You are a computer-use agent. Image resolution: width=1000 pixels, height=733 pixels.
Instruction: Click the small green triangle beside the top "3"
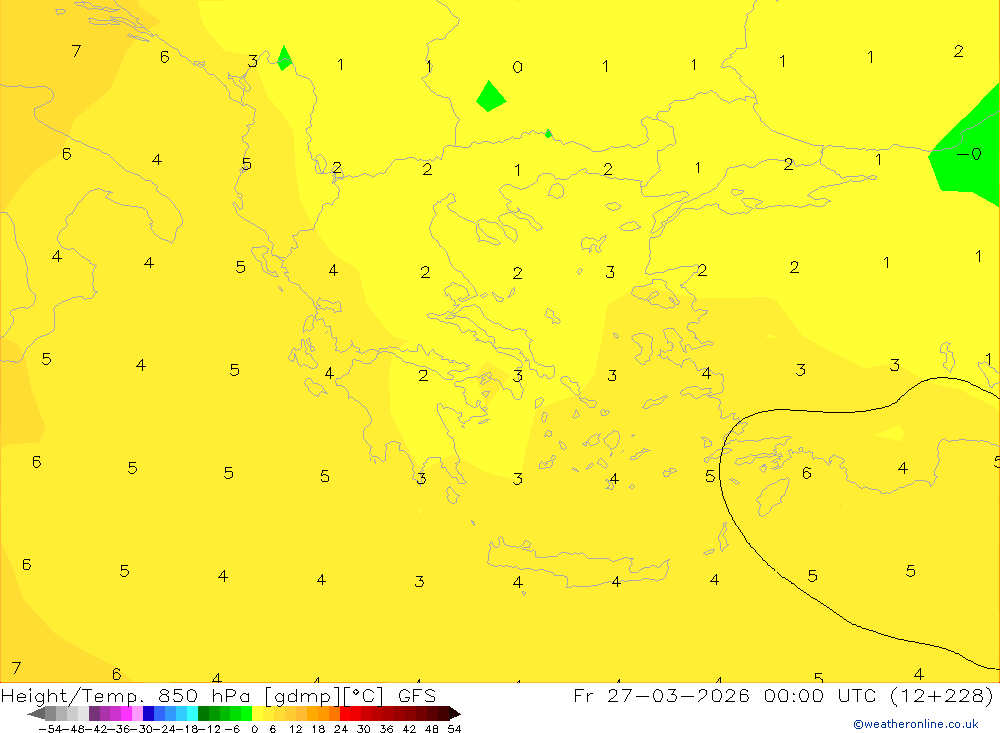[x=284, y=58]
